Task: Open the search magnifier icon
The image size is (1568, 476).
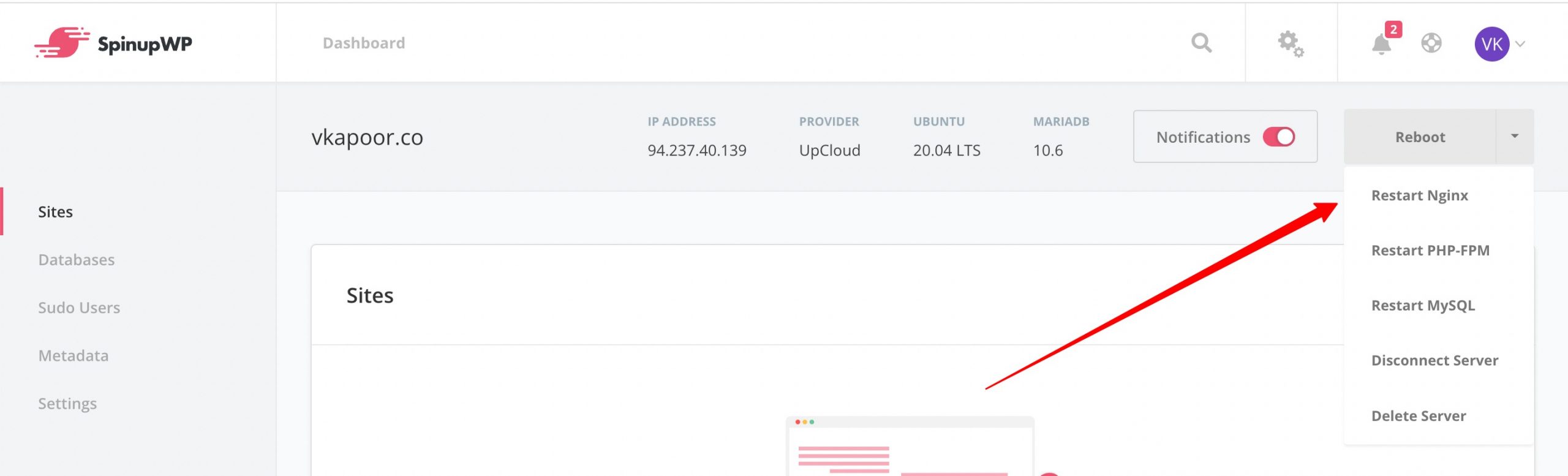Action: [x=1201, y=43]
